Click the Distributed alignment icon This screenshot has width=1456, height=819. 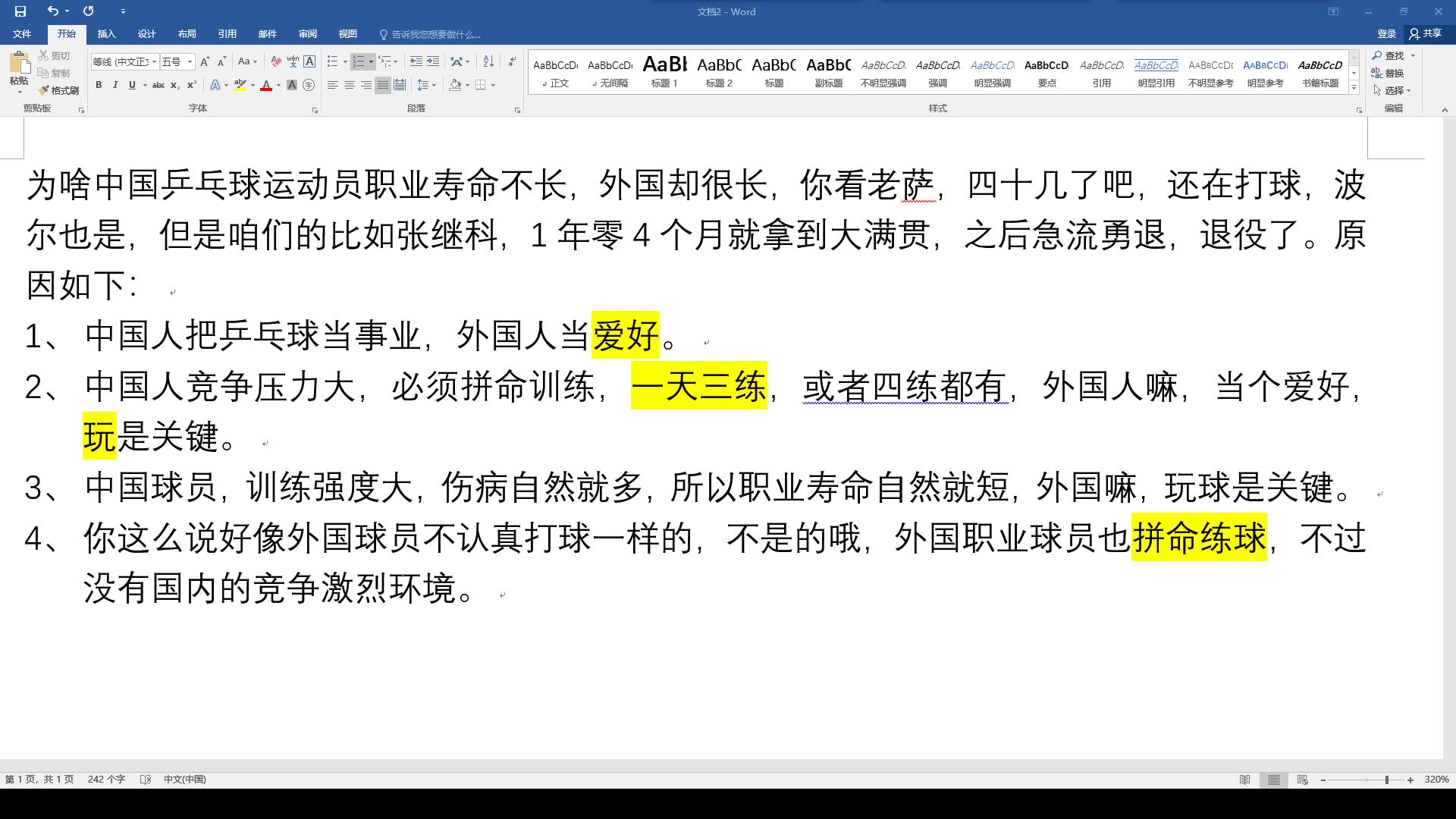[400, 85]
